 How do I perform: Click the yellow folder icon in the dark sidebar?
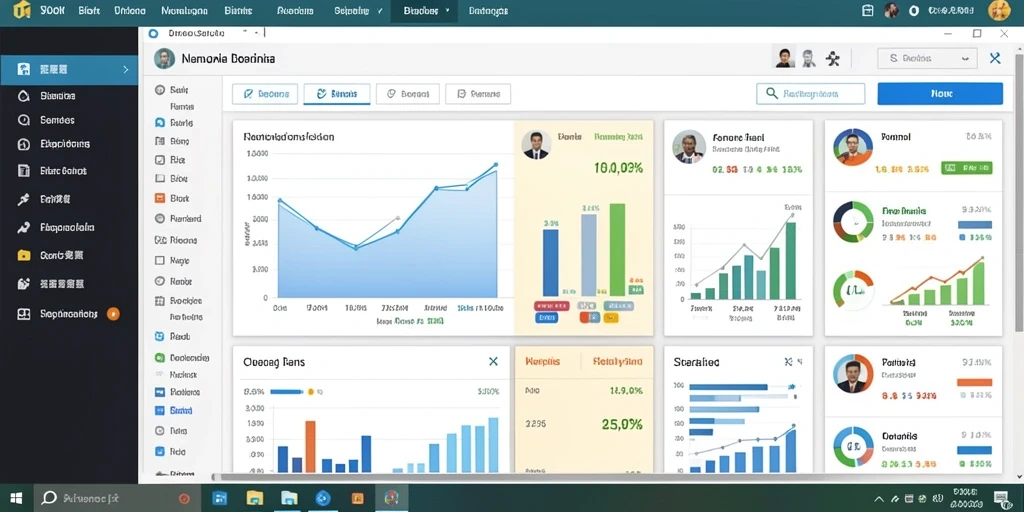click(x=24, y=255)
